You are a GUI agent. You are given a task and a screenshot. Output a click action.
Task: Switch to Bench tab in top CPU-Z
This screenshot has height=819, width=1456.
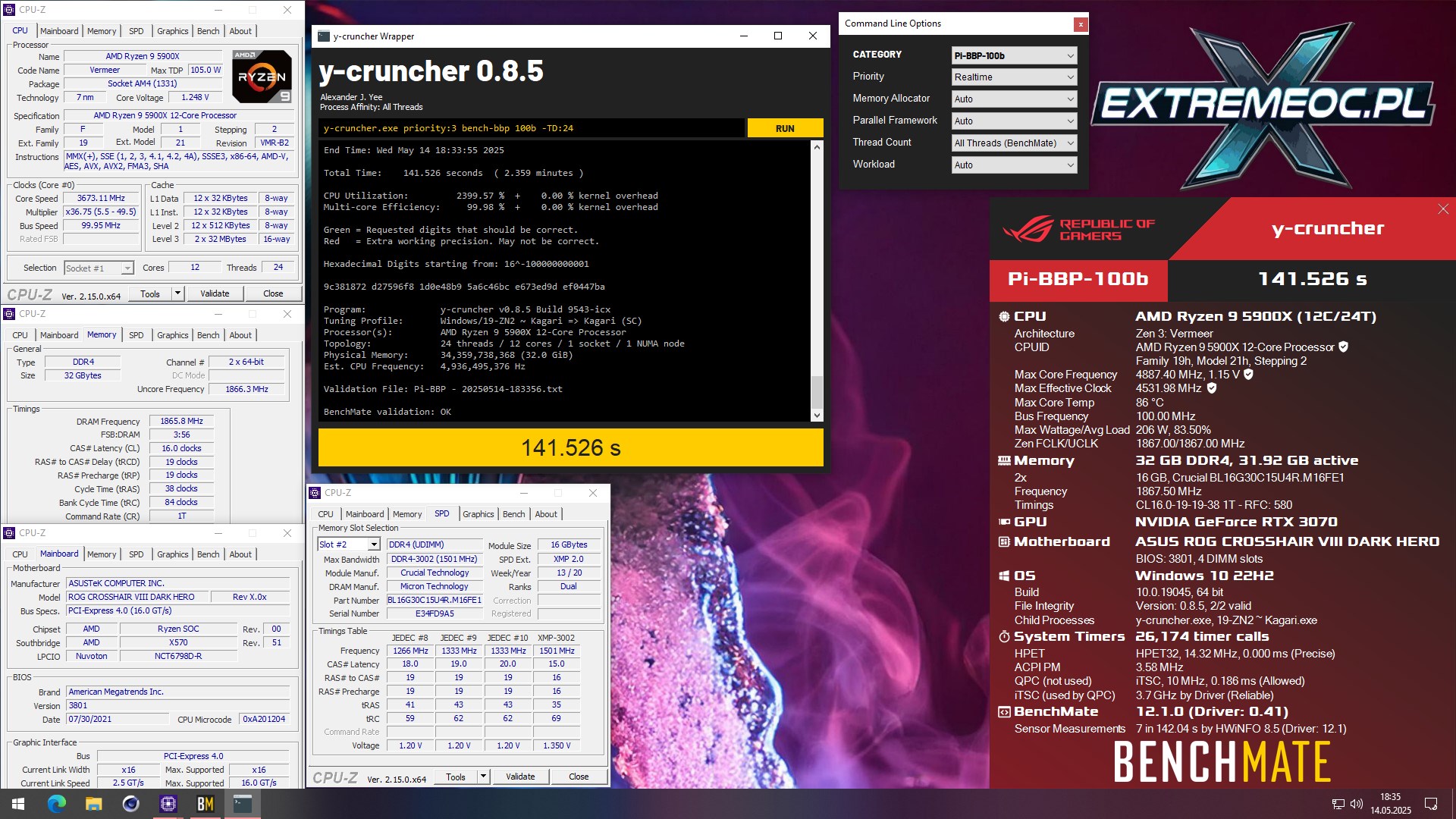tap(208, 31)
